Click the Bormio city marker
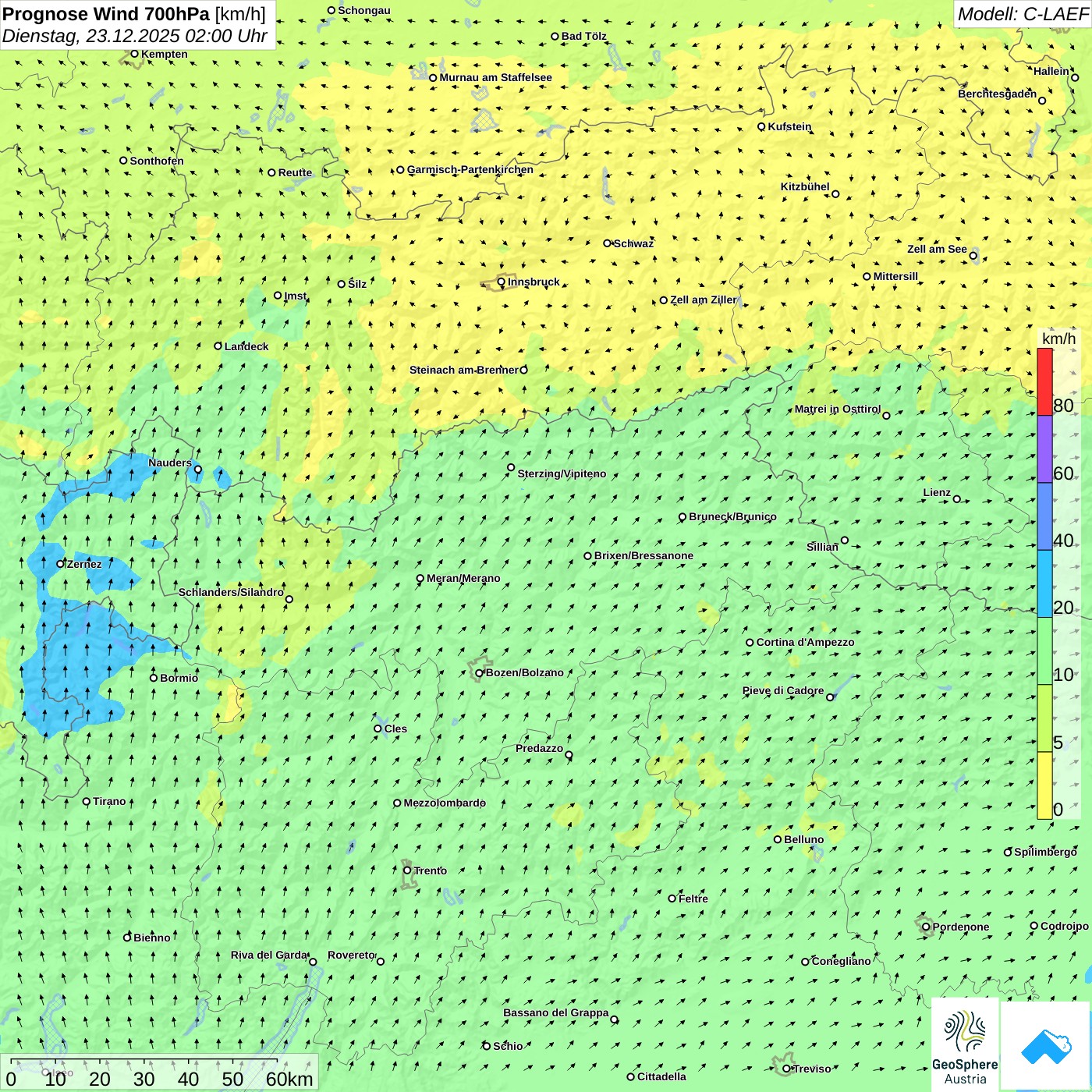Image resolution: width=1092 pixels, height=1092 pixels. point(154,678)
